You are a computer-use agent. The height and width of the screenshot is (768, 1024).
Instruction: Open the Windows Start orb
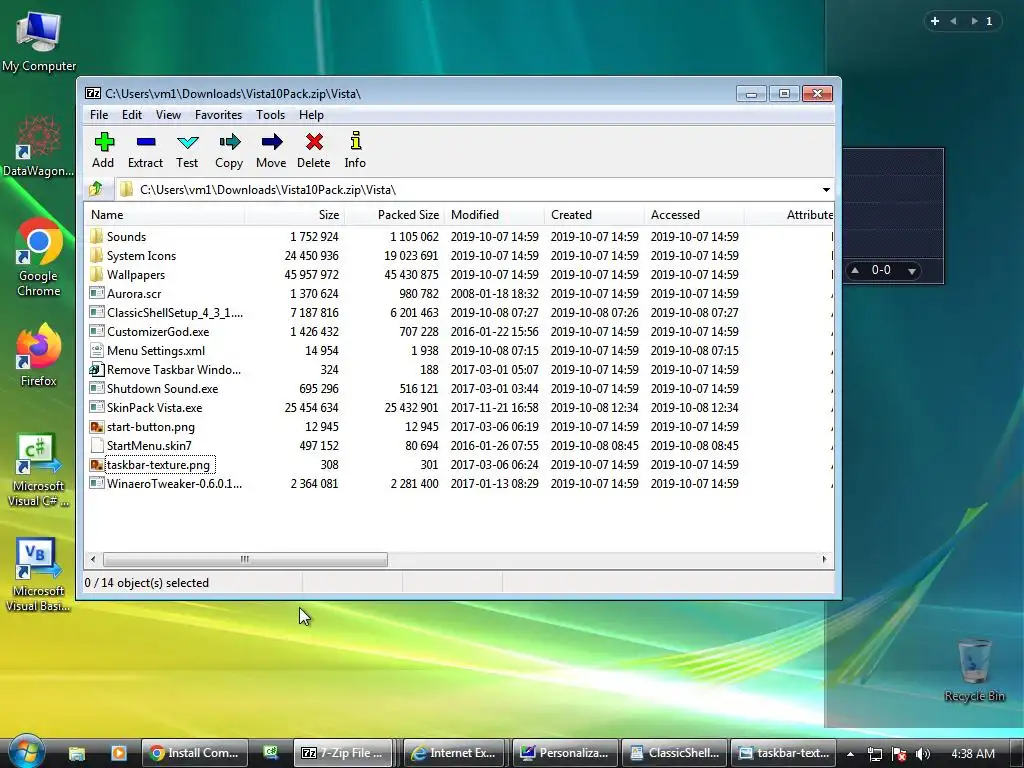point(26,751)
